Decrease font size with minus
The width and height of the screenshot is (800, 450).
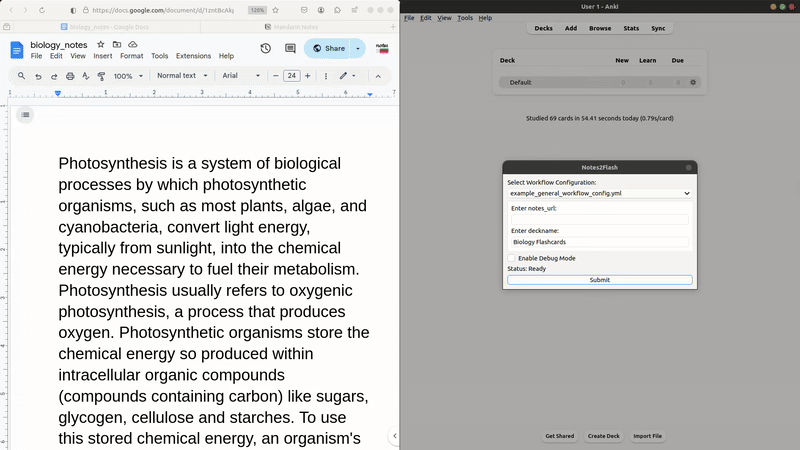pyautogui.click(x=276, y=76)
